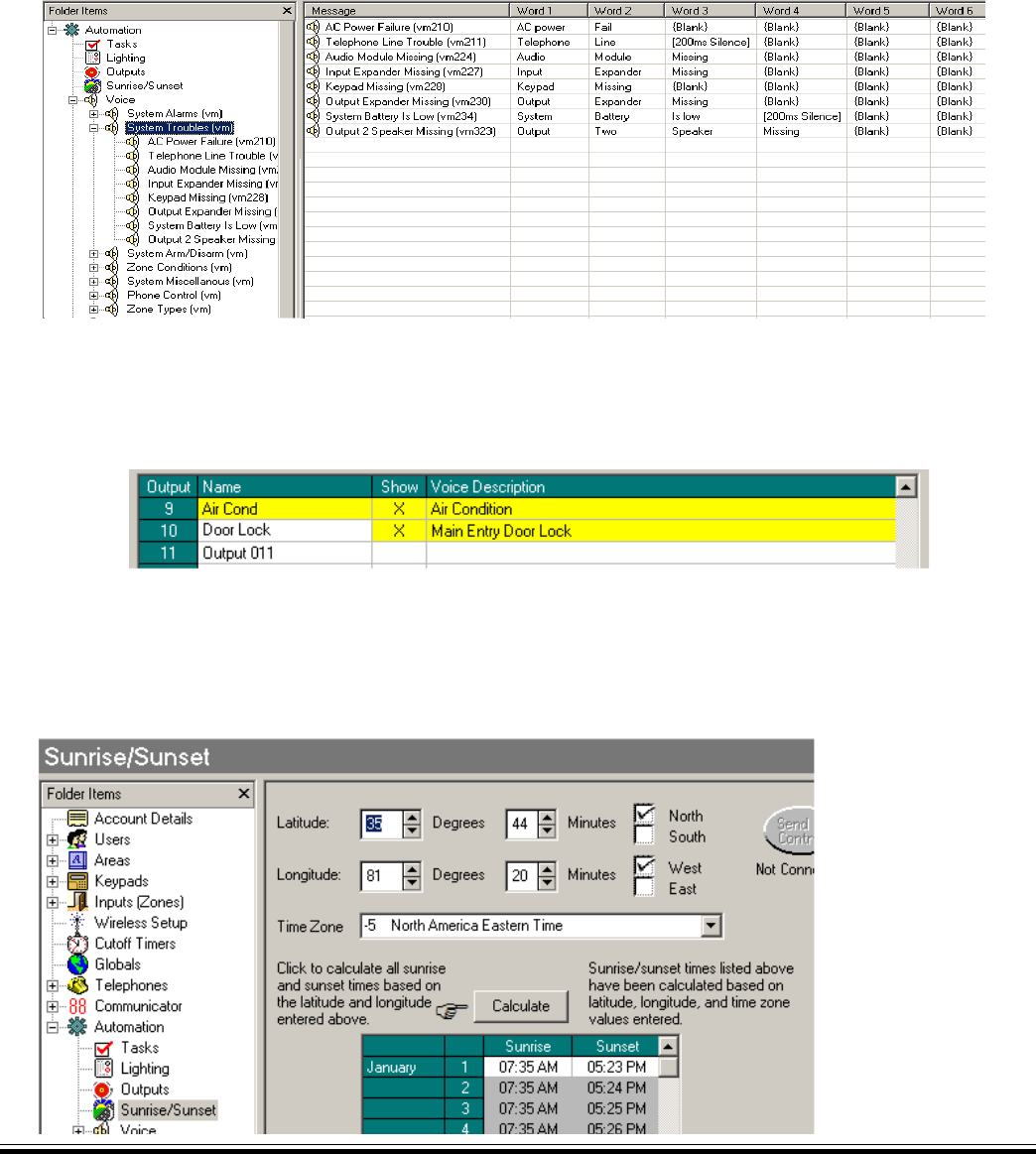Expand the Telephones node
The height and width of the screenshot is (1154, 1036).
click(x=53, y=985)
